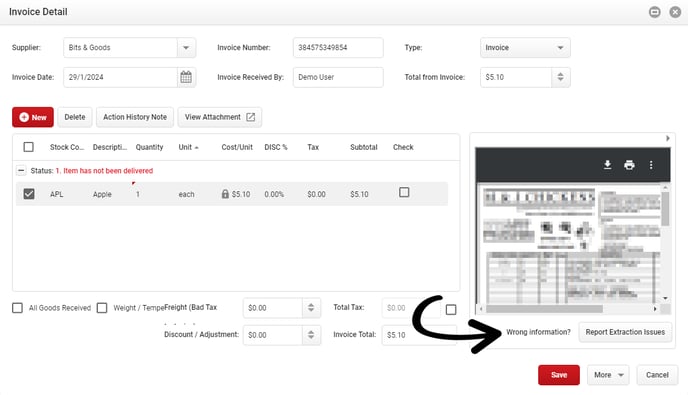Open the Invoice Date calendar picker
The image size is (688, 395).
tap(186, 77)
